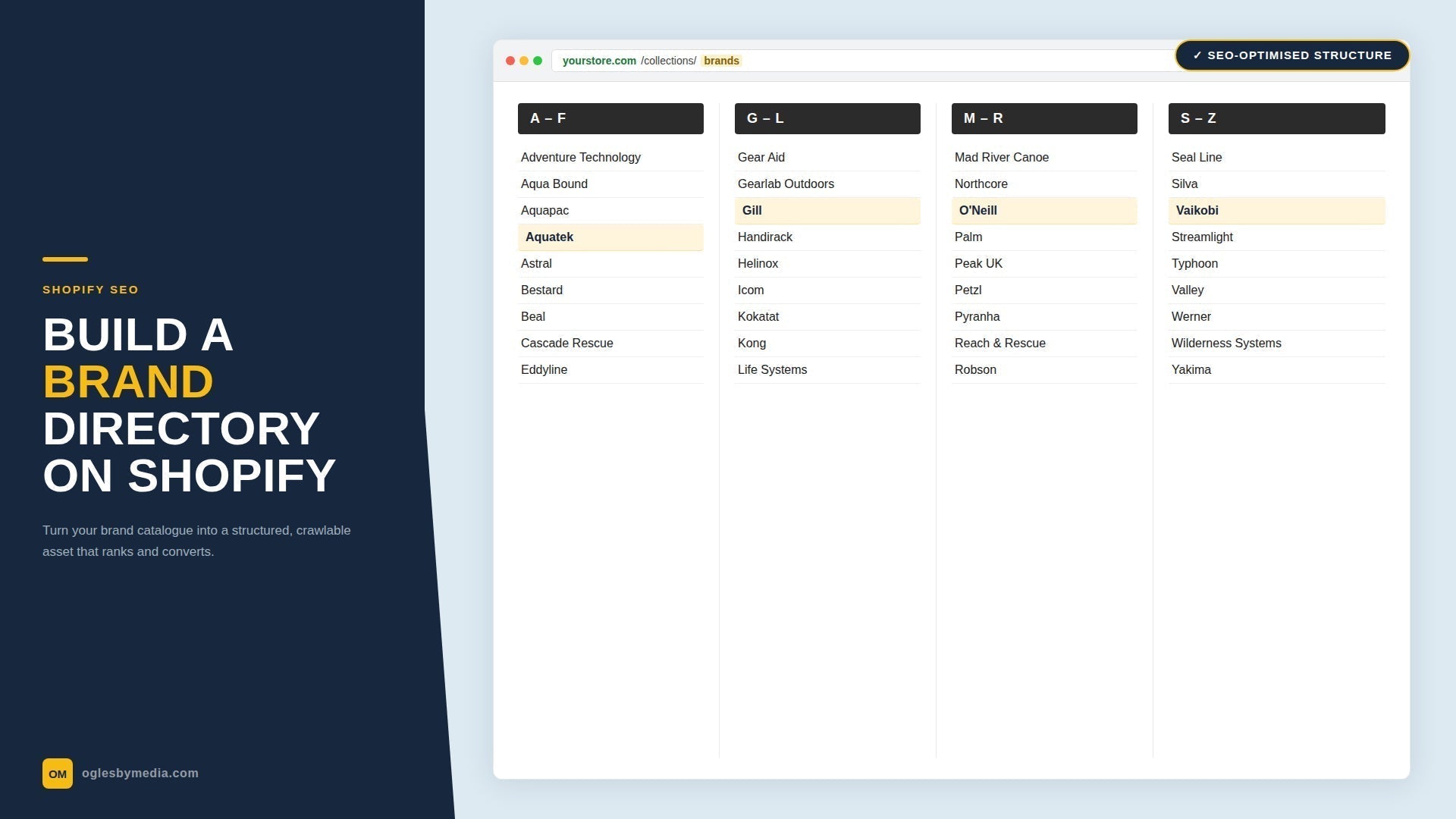
Task: Open the Silva brand
Action: click(1276, 184)
